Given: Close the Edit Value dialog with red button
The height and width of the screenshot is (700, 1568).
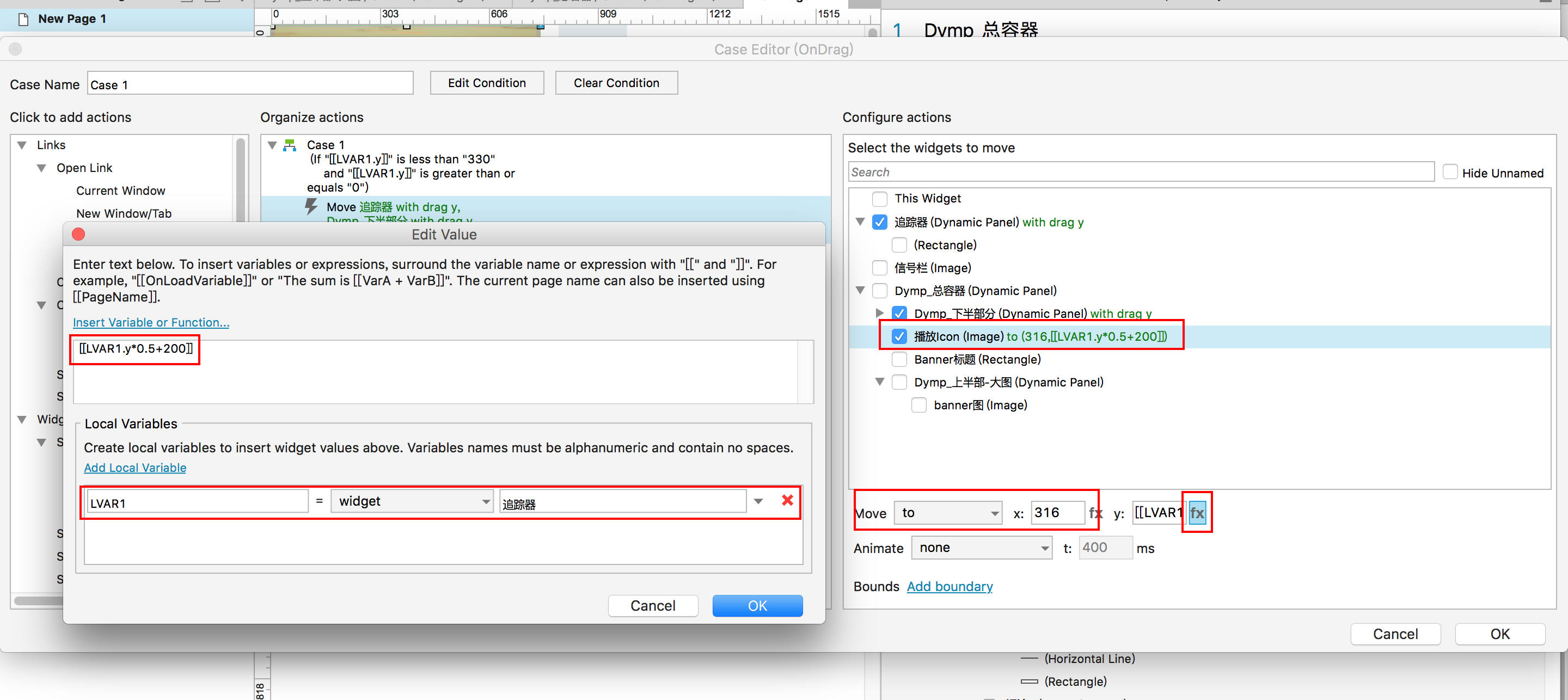Looking at the screenshot, I should coord(78,235).
